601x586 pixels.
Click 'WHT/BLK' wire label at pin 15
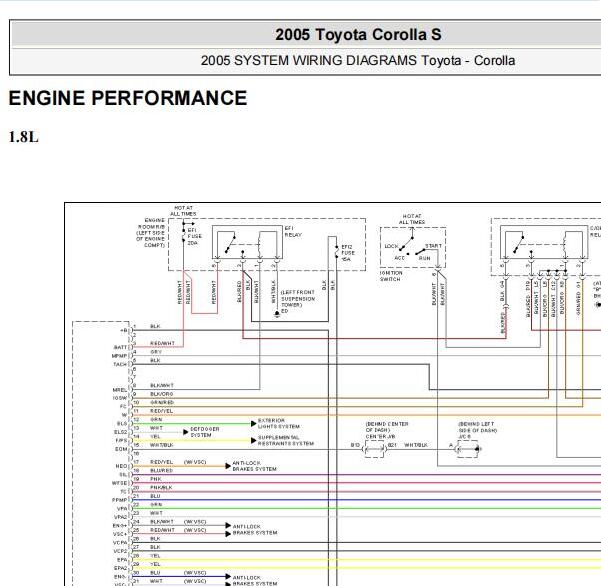pos(162,445)
